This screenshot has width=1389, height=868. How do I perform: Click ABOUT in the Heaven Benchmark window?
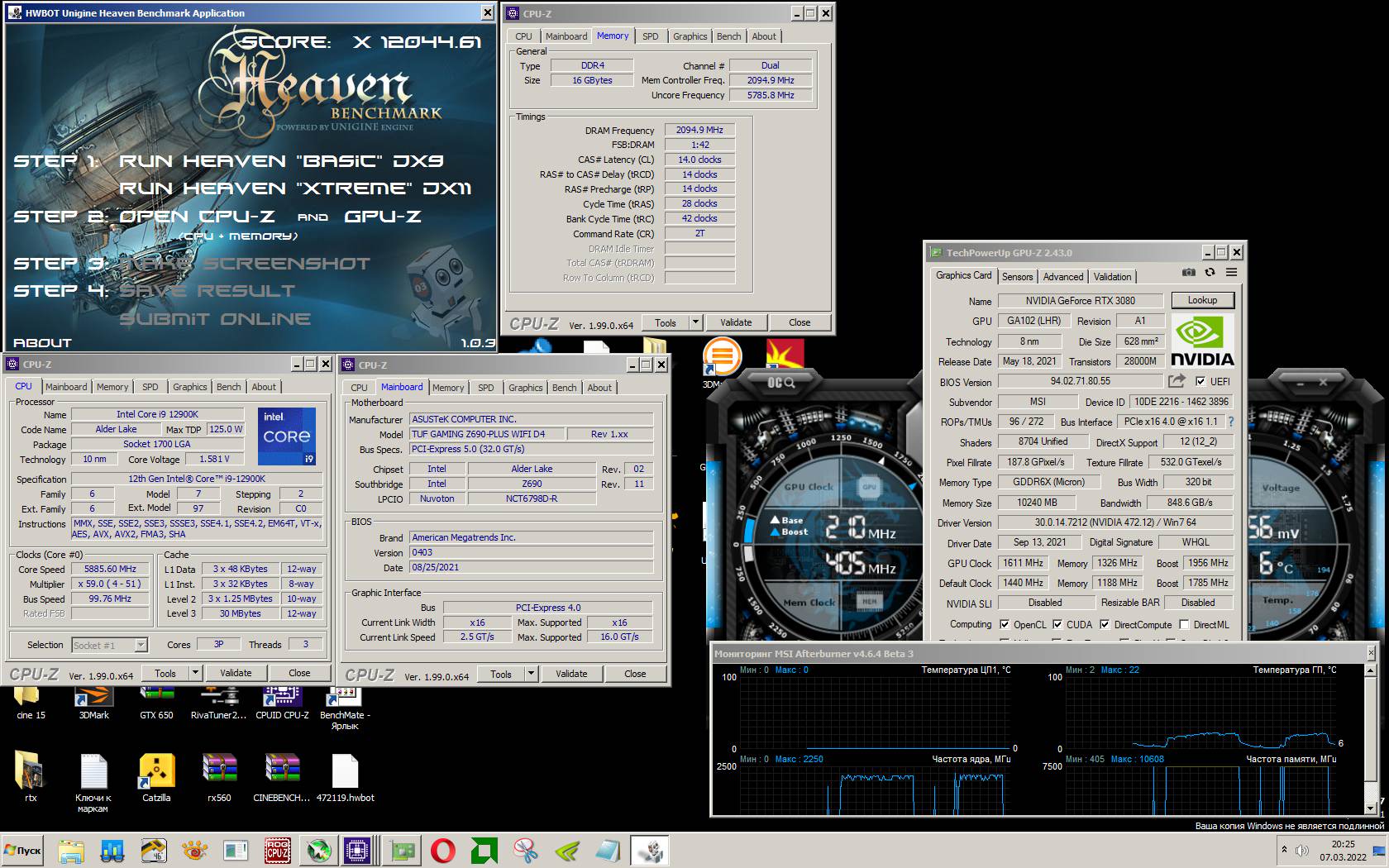coord(42,342)
